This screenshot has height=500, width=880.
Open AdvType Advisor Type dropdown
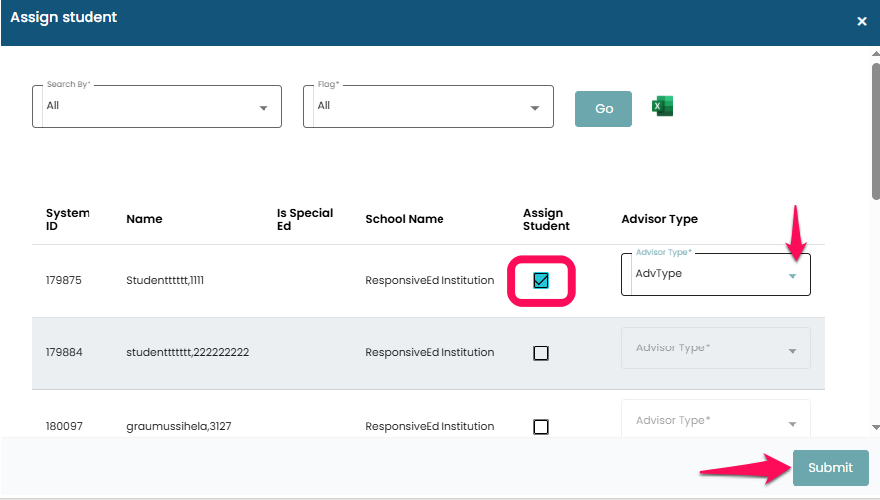tap(715, 274)
